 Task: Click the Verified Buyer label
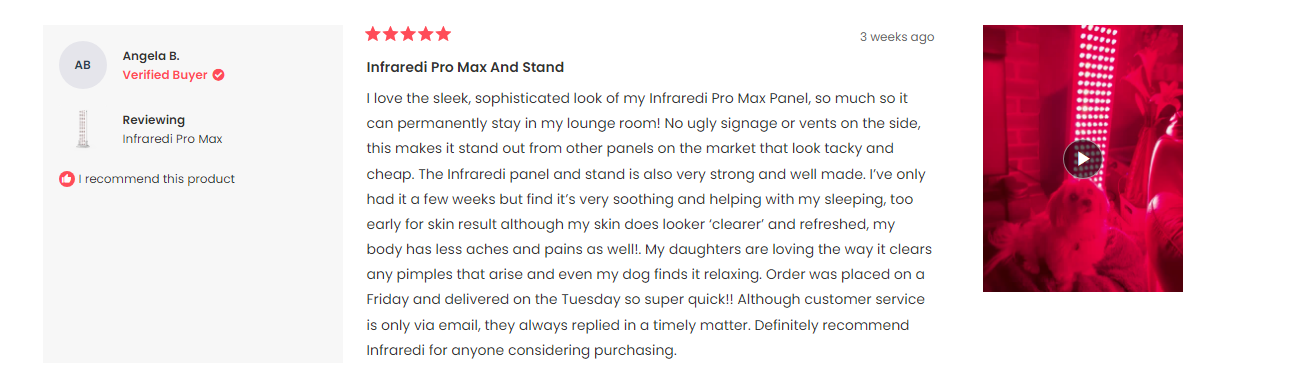[x=165, y=75]
